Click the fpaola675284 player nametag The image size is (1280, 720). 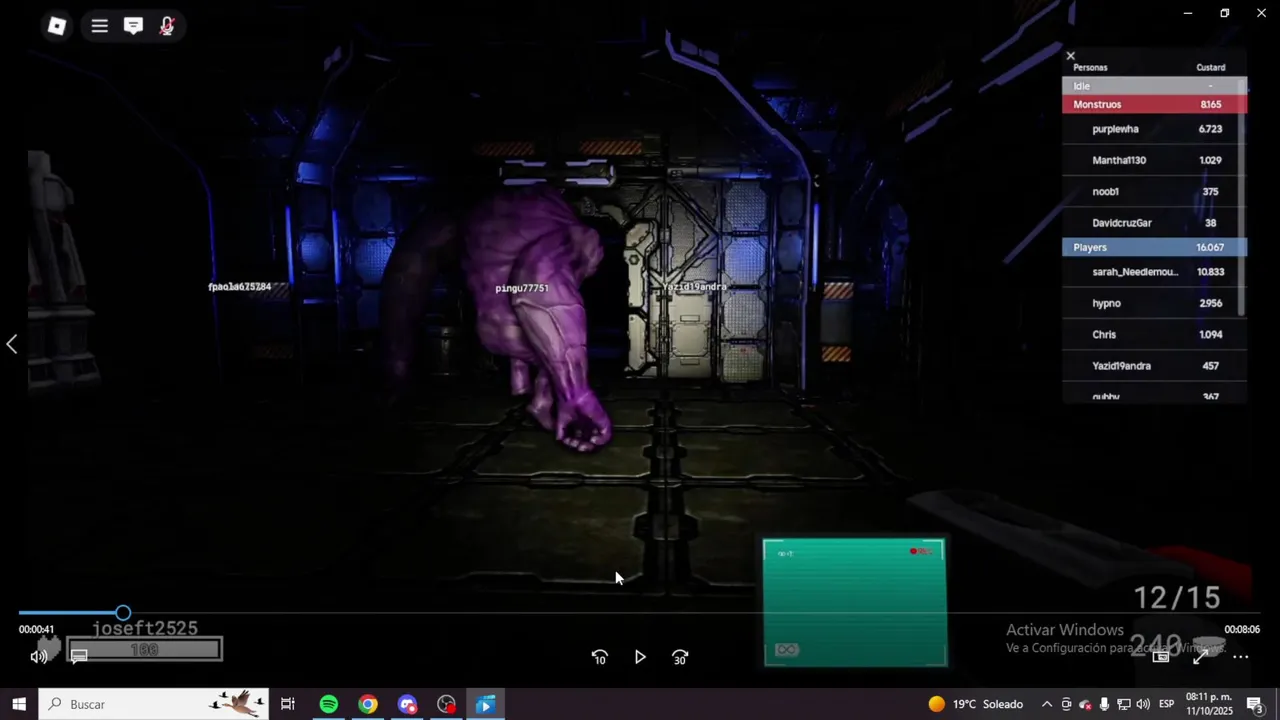(239, 287)
